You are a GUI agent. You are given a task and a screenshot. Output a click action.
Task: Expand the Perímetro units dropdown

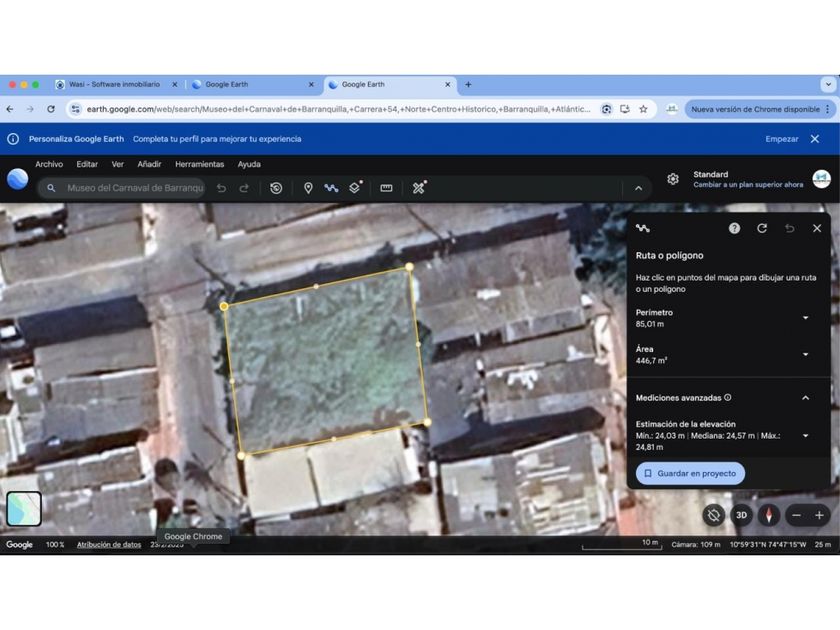805,318
